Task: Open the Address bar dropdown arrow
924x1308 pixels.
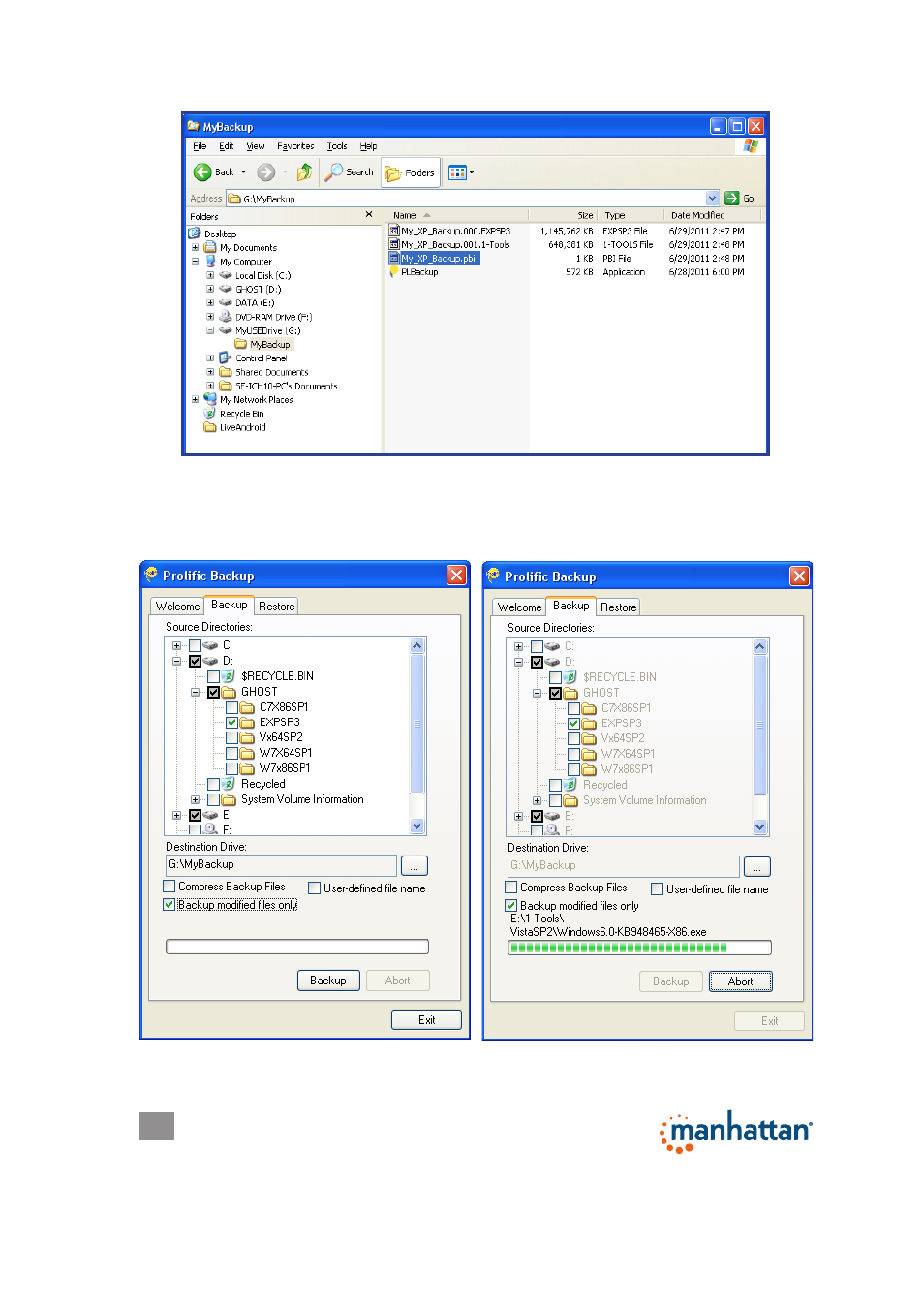Action: [x=712, y=198]
